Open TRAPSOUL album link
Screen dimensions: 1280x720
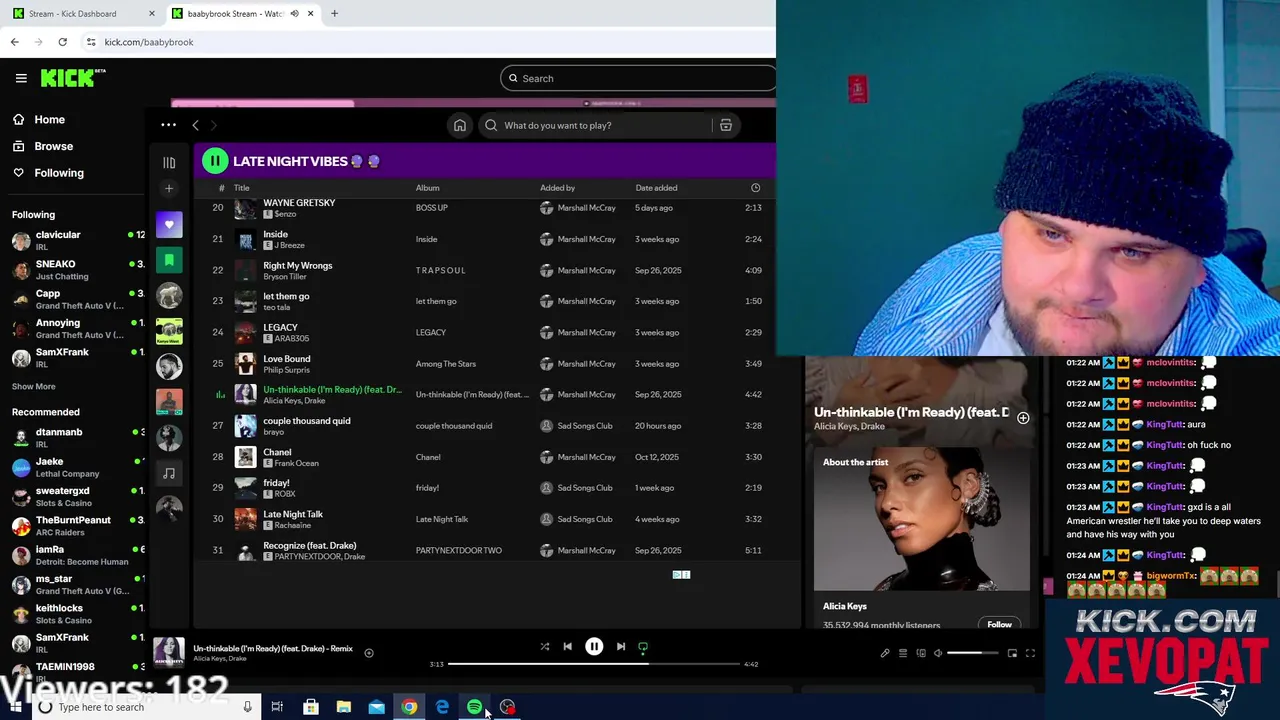pyautogui.click(x=441, y=270)
